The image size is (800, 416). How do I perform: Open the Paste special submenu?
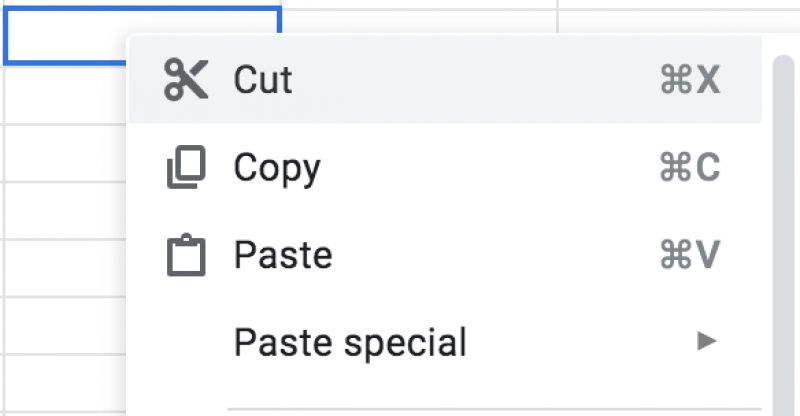pyautogui.click(x=350, y=343)
